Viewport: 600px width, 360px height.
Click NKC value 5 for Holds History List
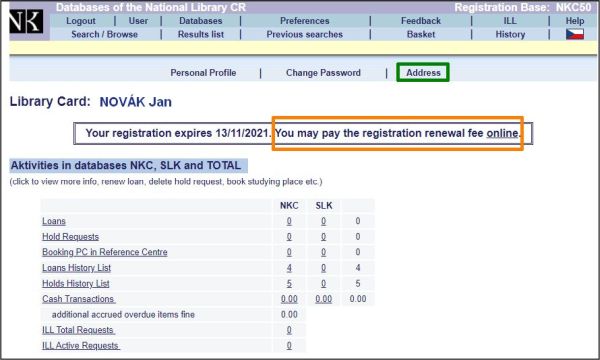(289, 283)
